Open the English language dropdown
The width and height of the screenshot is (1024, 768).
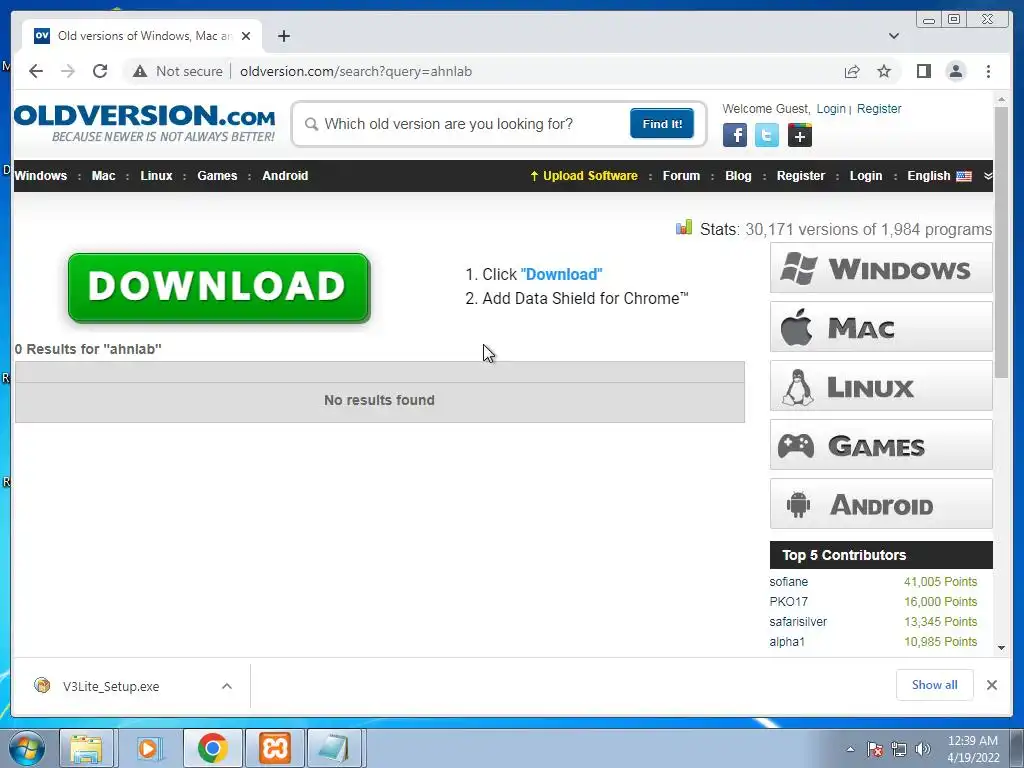click(939, 176)
